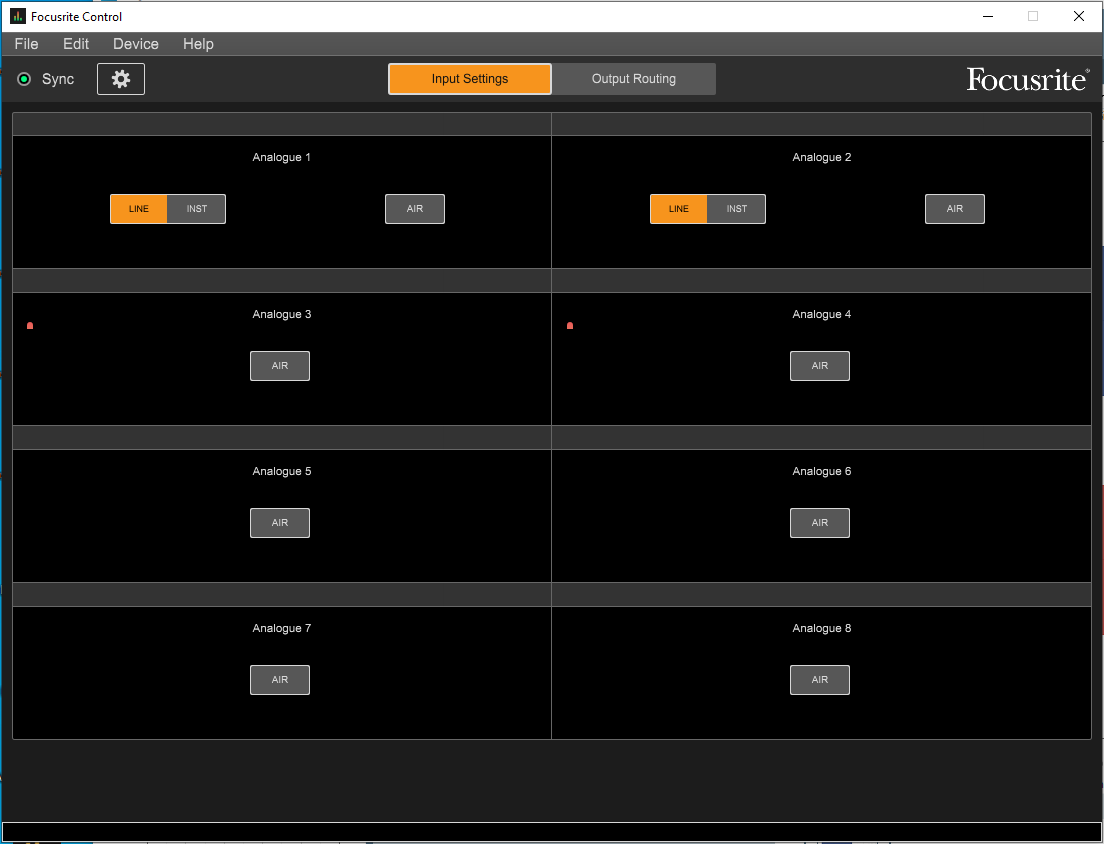Set Analogue 1 input to LINE
Screen dimensions: 1104x844
[x=139, y=209]
